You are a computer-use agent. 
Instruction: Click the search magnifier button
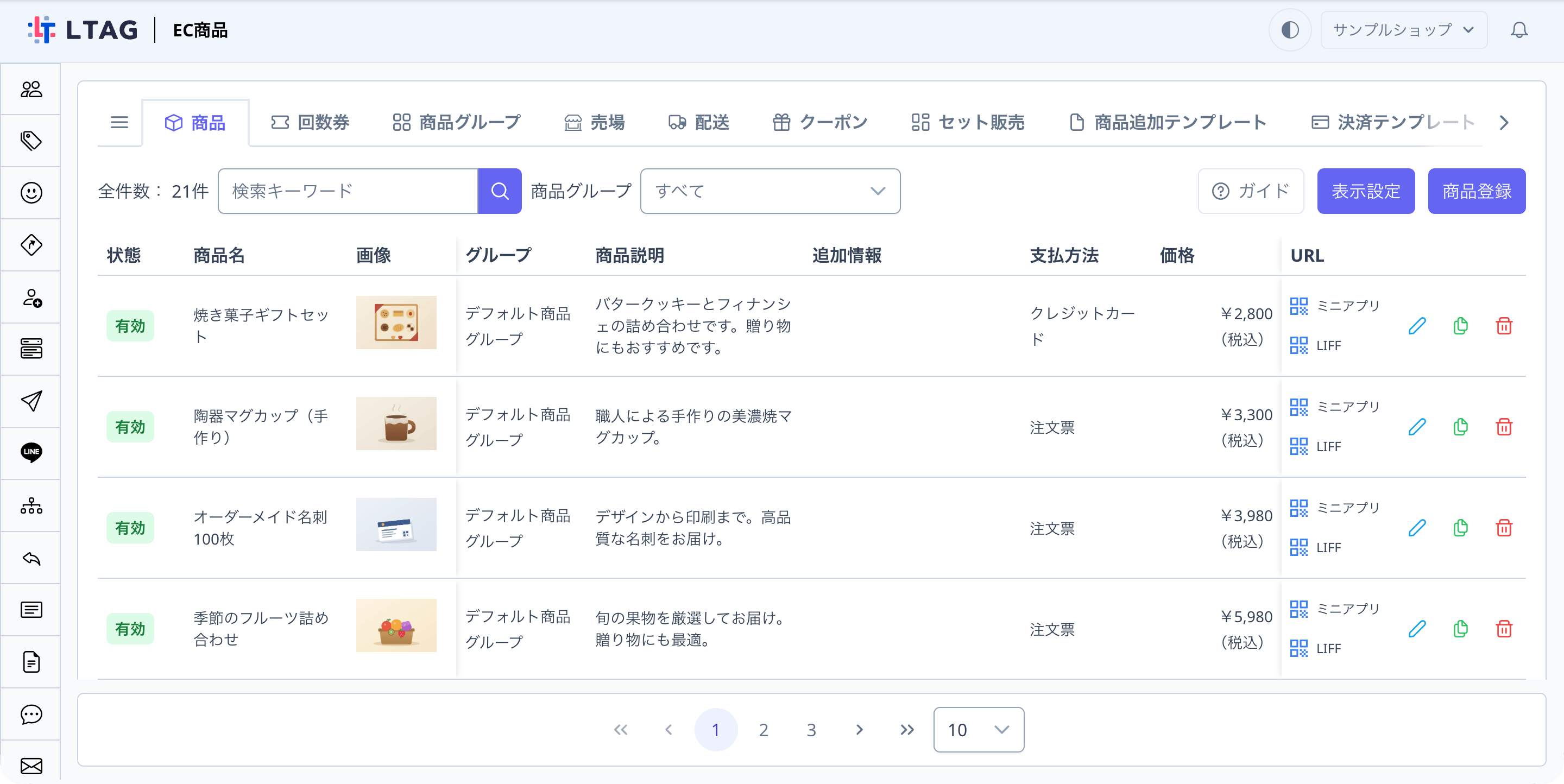[x=500, y=191]
